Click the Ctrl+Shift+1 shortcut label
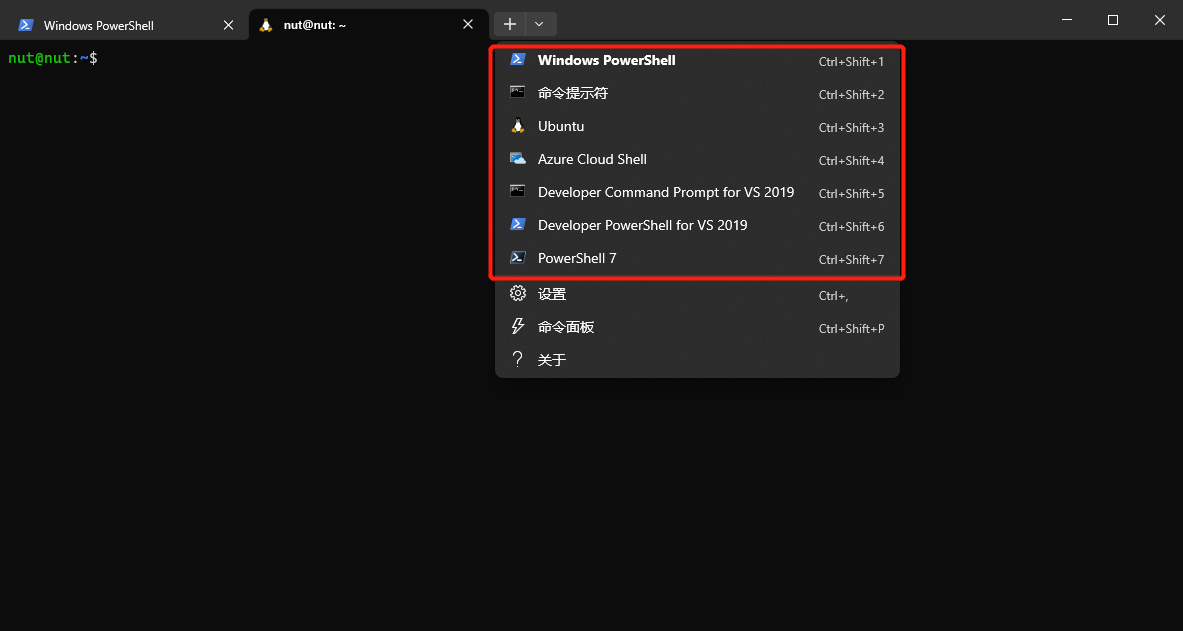 click(x=851, y=62)
